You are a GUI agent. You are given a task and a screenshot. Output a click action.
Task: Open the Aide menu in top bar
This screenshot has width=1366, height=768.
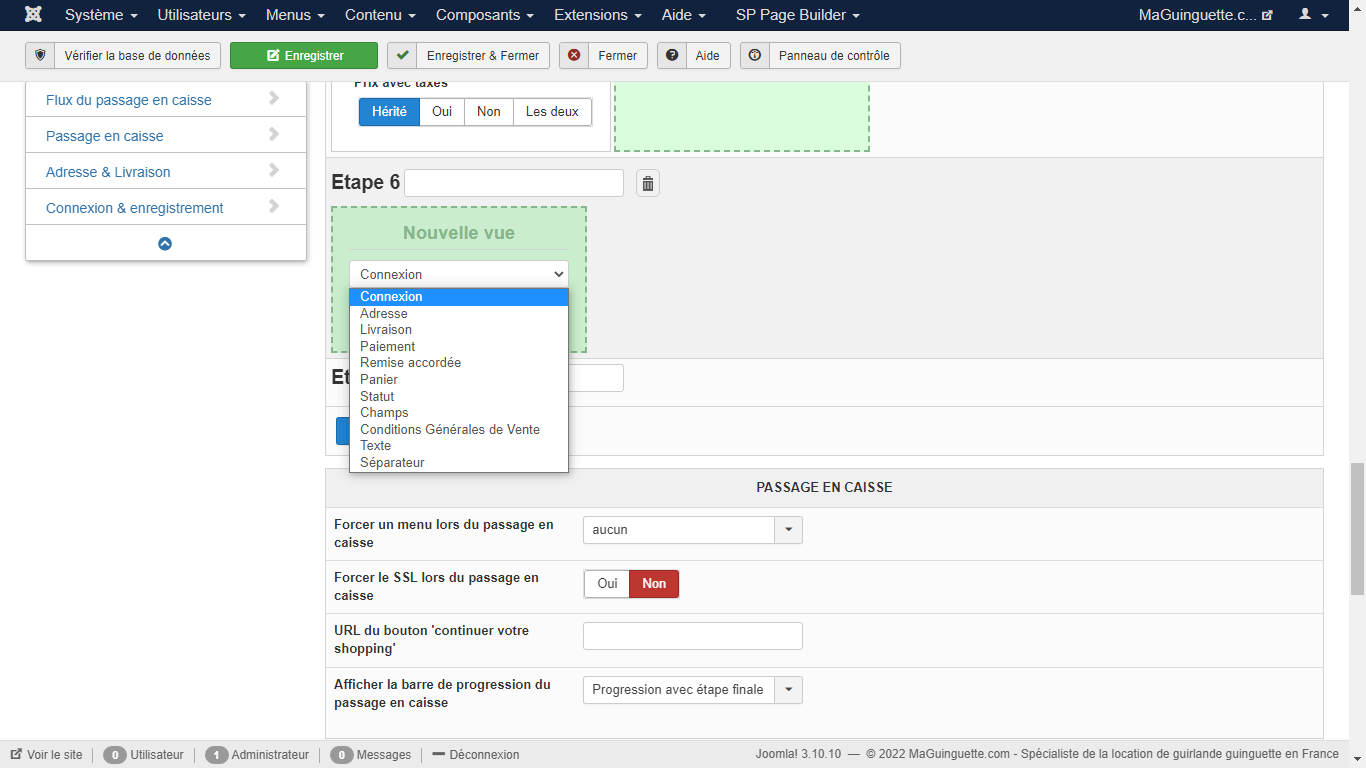point(684,15)
